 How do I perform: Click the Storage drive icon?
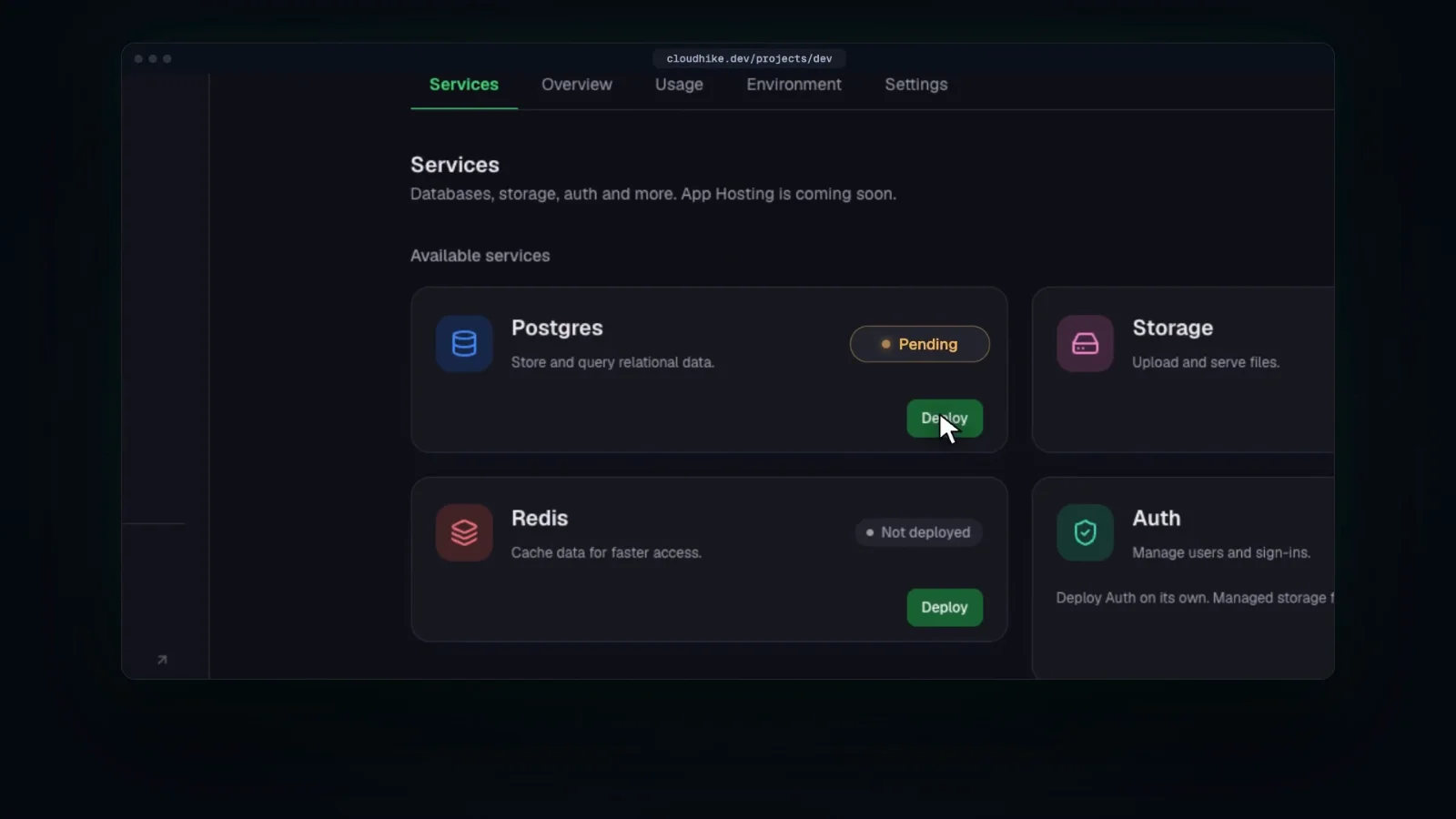[1085, 344]
